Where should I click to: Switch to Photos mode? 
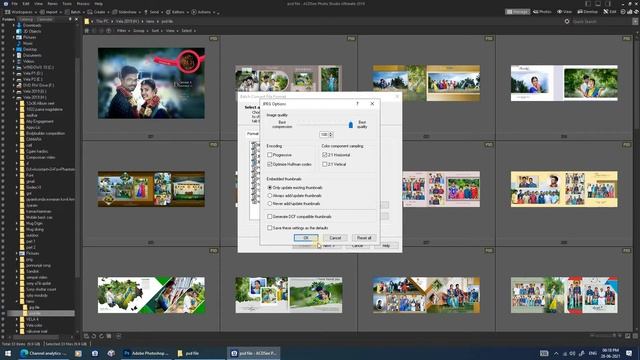(x=542, y=12)
